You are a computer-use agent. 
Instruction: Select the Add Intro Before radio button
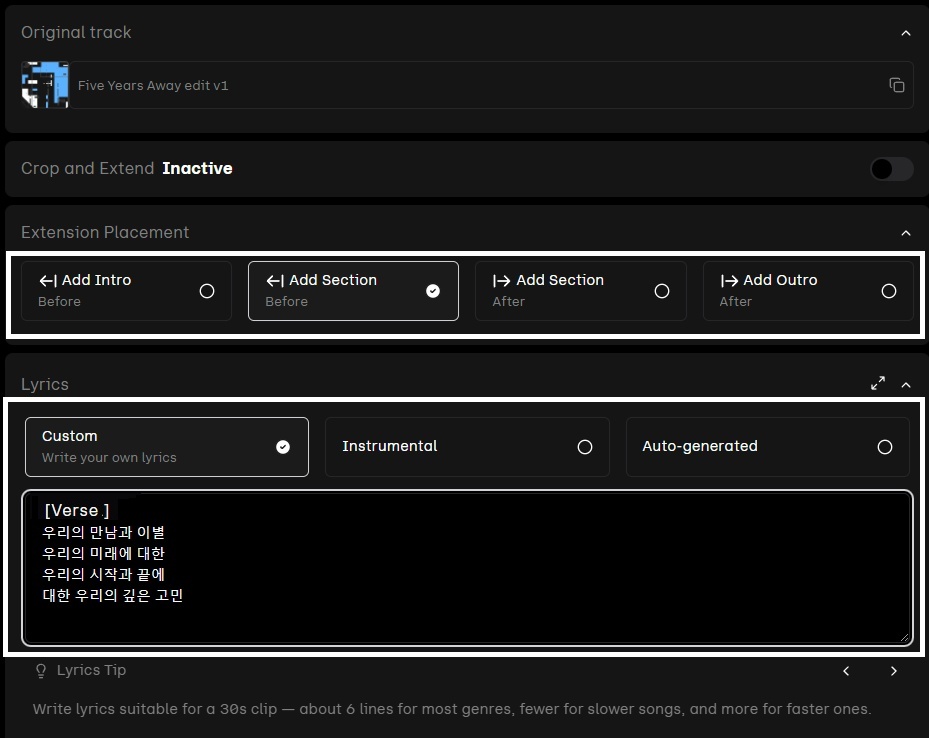pos(207,291)
